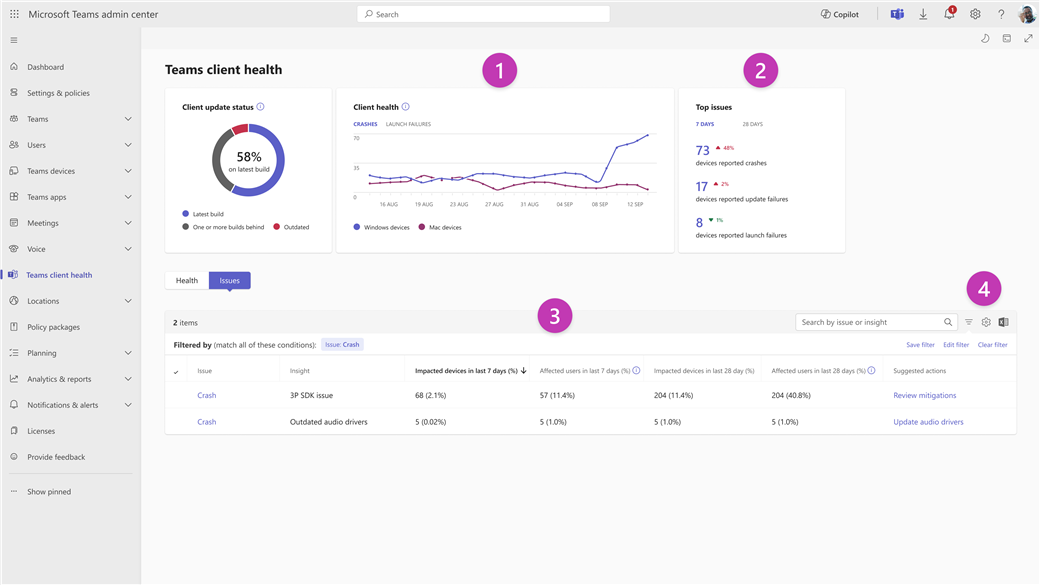
Task: Expand the Teams apps section
Action: [128, 197]
